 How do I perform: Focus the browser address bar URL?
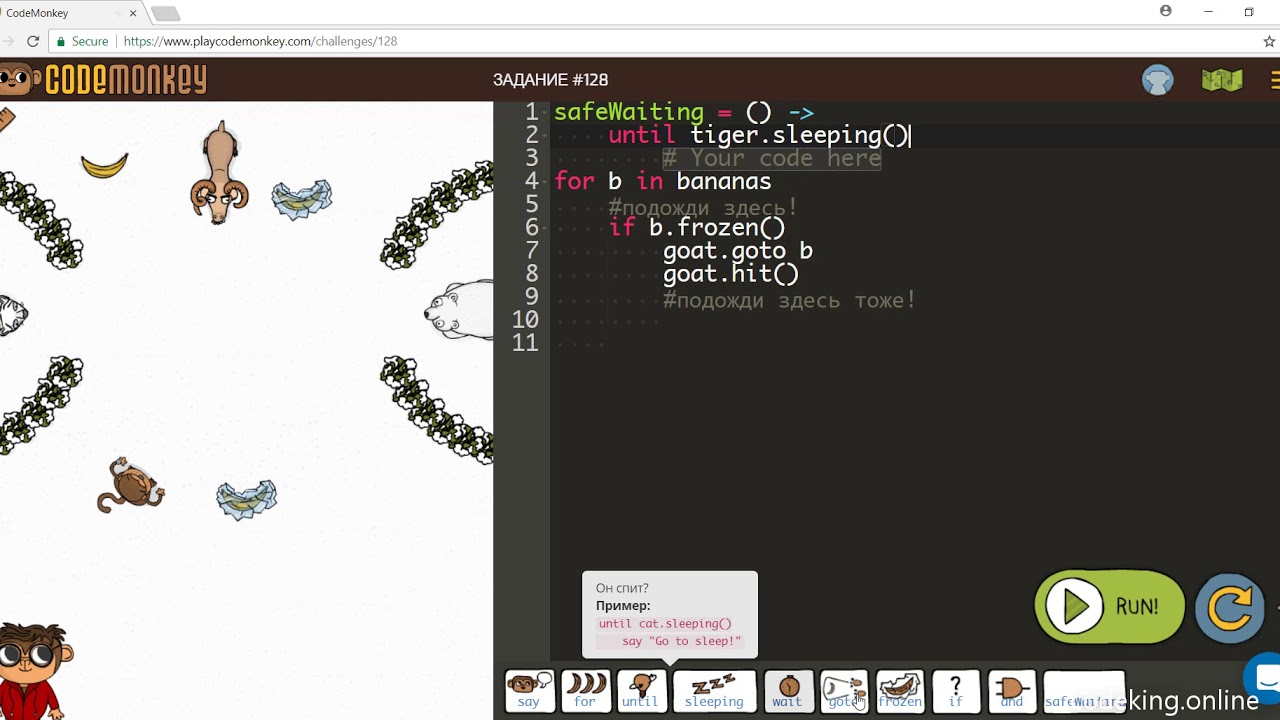(260, 41)
